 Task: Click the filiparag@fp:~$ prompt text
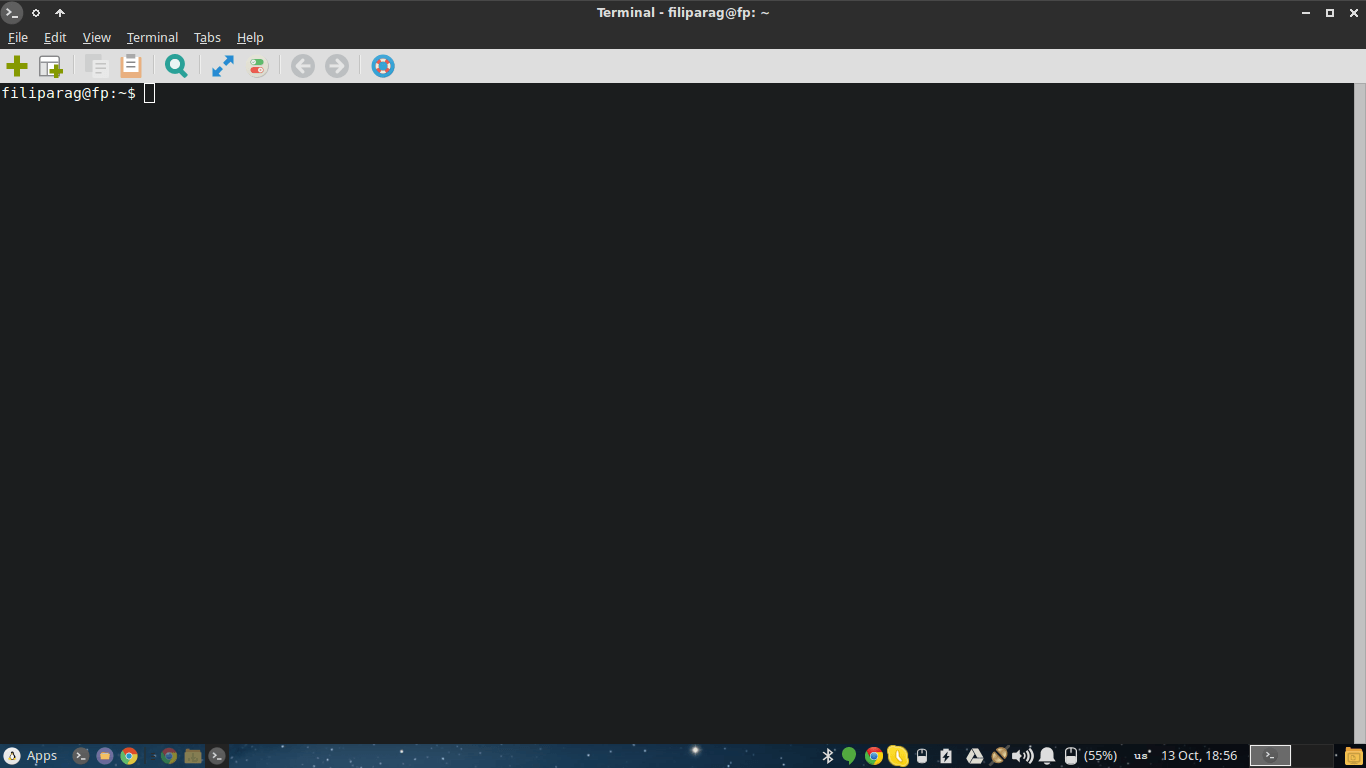click(x=69, y=93)
